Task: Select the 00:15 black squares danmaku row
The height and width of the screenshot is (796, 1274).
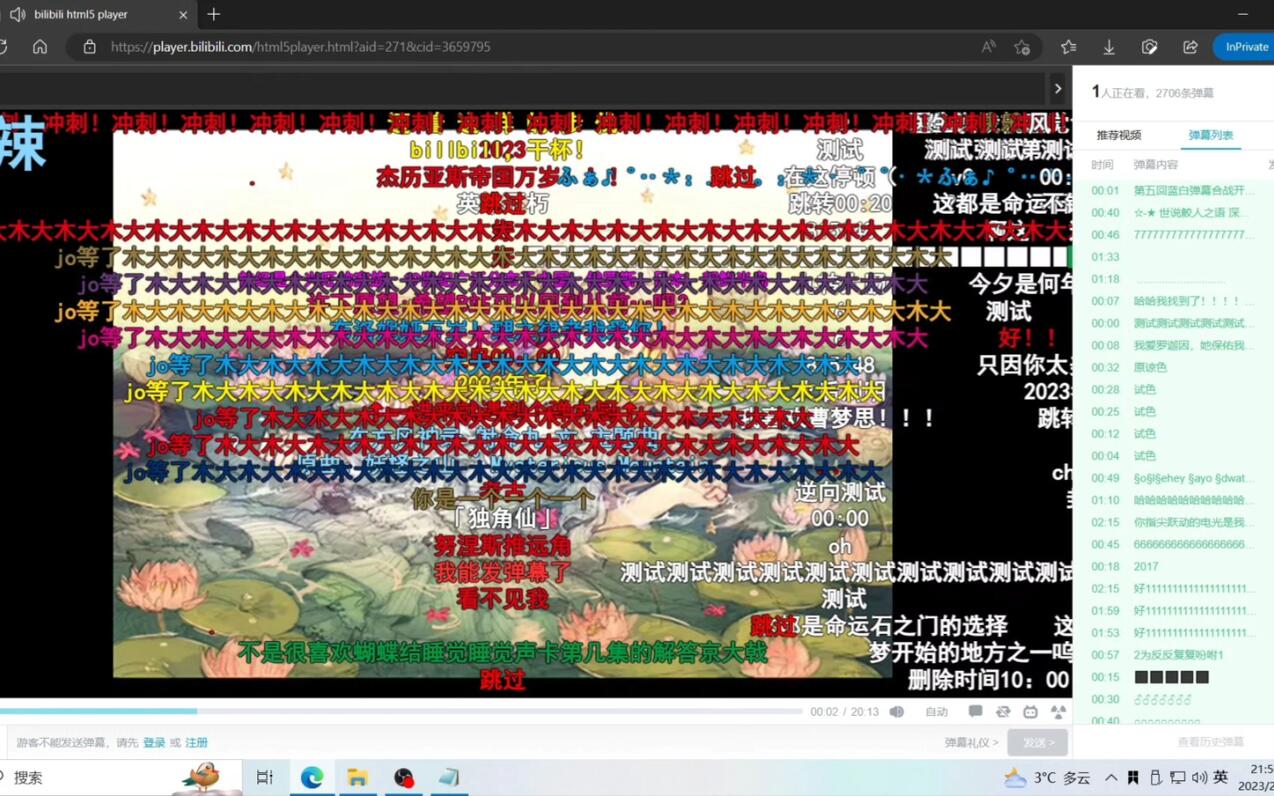Action: pyautogui.click(x=1172, y=677)
